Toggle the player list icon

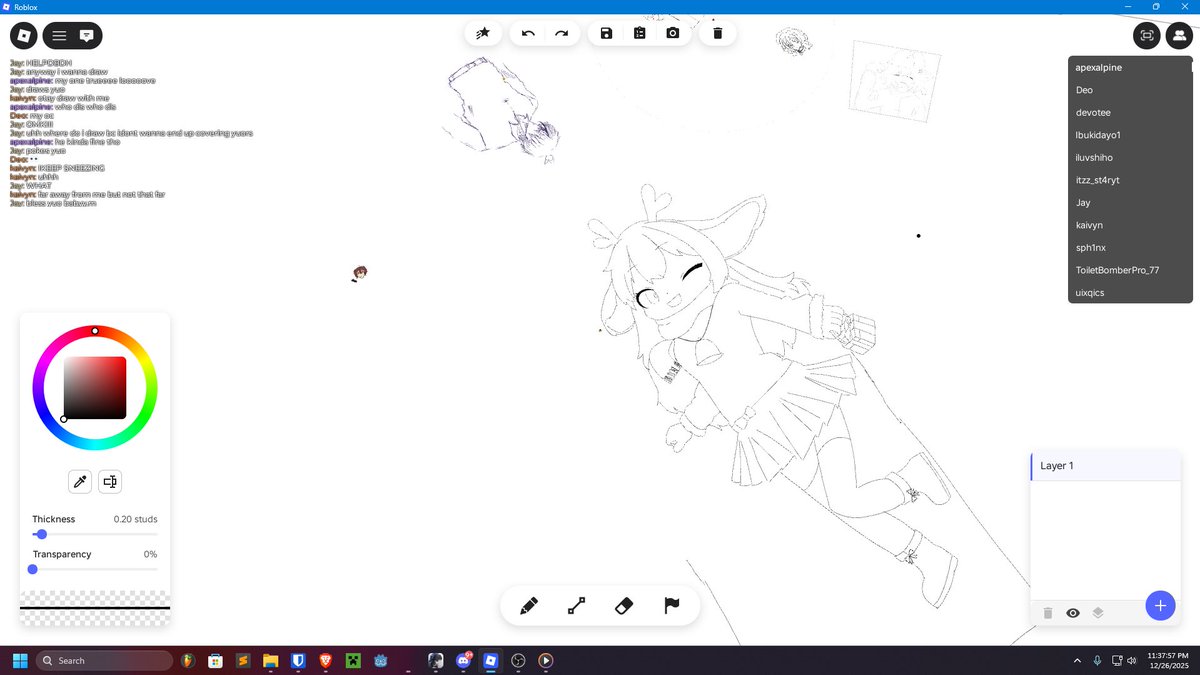(1179, 36)
